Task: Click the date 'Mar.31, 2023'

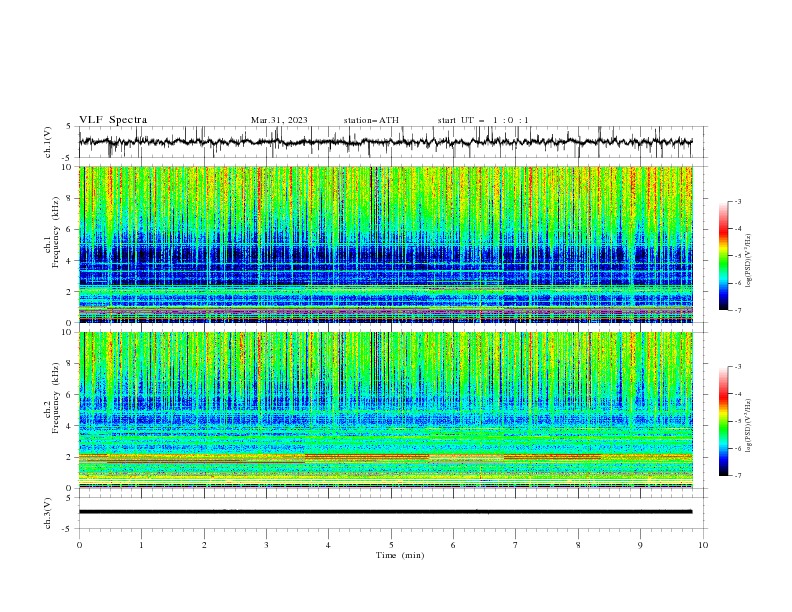Action: point(279,120)
